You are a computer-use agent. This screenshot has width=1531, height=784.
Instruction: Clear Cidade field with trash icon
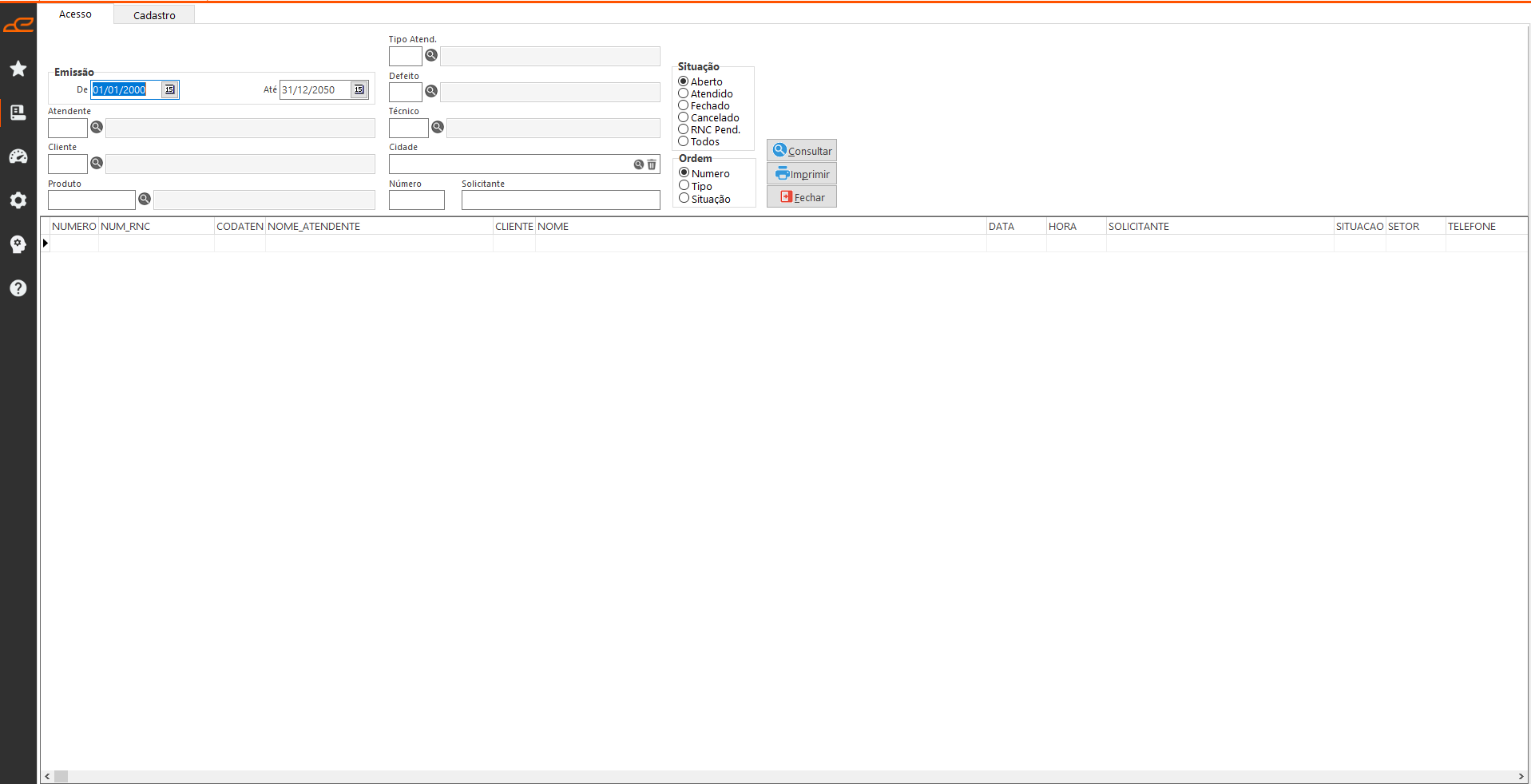(x=652, y=164)
